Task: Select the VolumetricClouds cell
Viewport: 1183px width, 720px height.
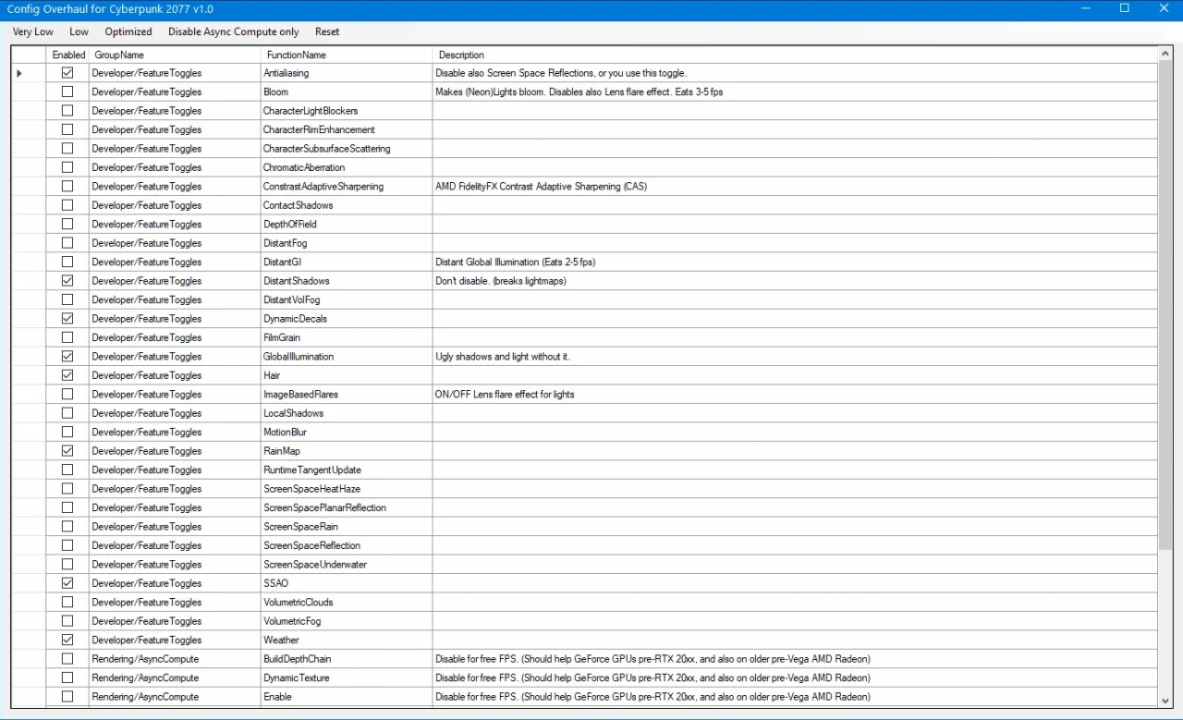Action: pyautogui.click(x=346, y=602)
